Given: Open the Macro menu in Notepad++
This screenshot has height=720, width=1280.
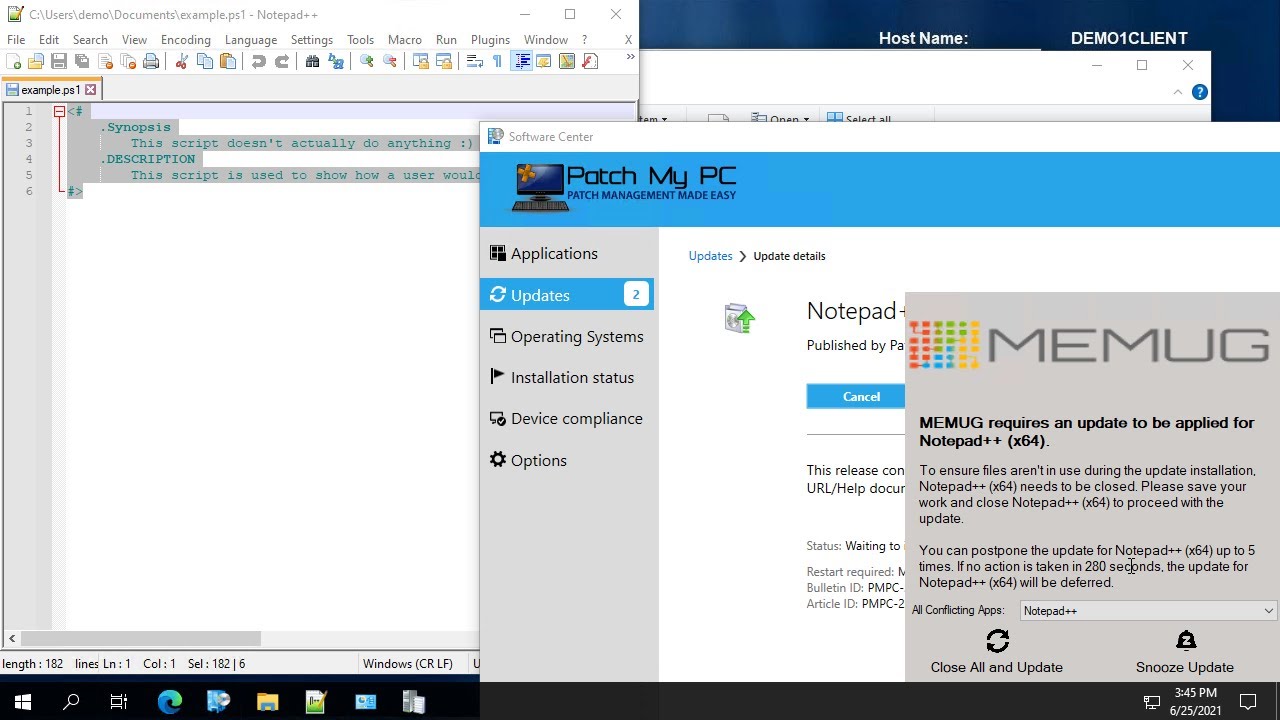Looking at the screenshot, I should click(405, 40).
